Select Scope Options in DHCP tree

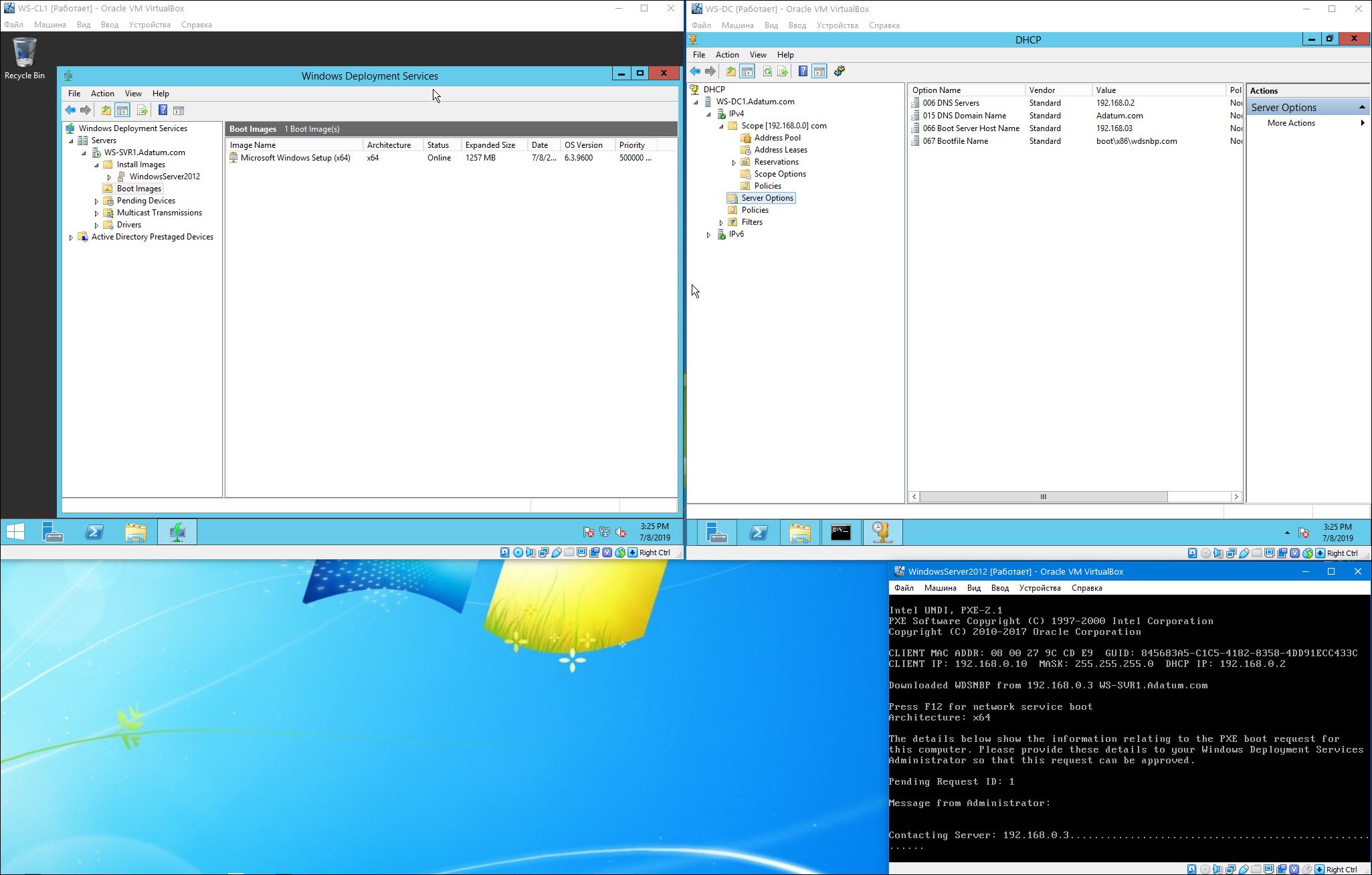click(x=779, y=174)
